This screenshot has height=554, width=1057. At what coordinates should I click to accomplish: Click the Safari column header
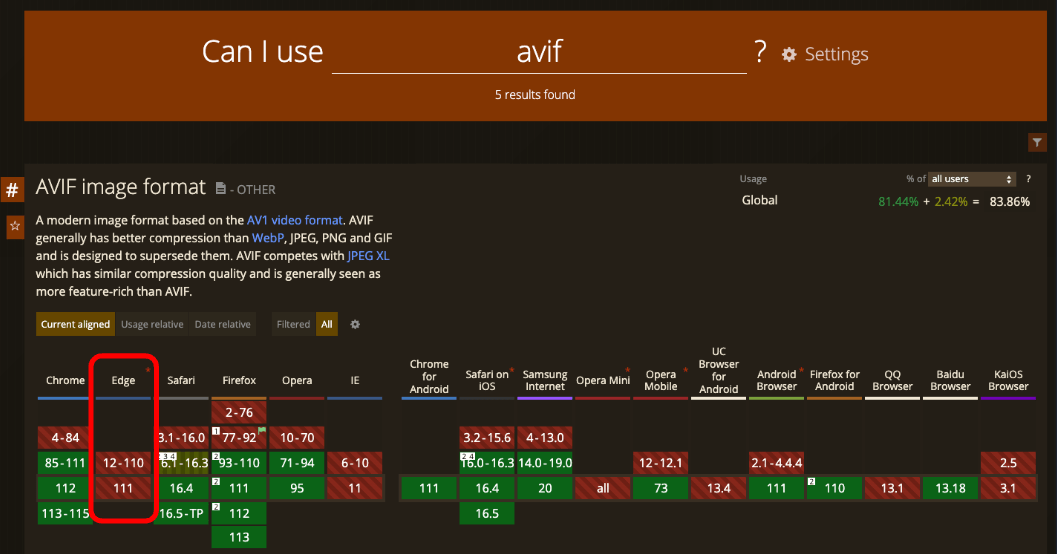tap(181, 380)
